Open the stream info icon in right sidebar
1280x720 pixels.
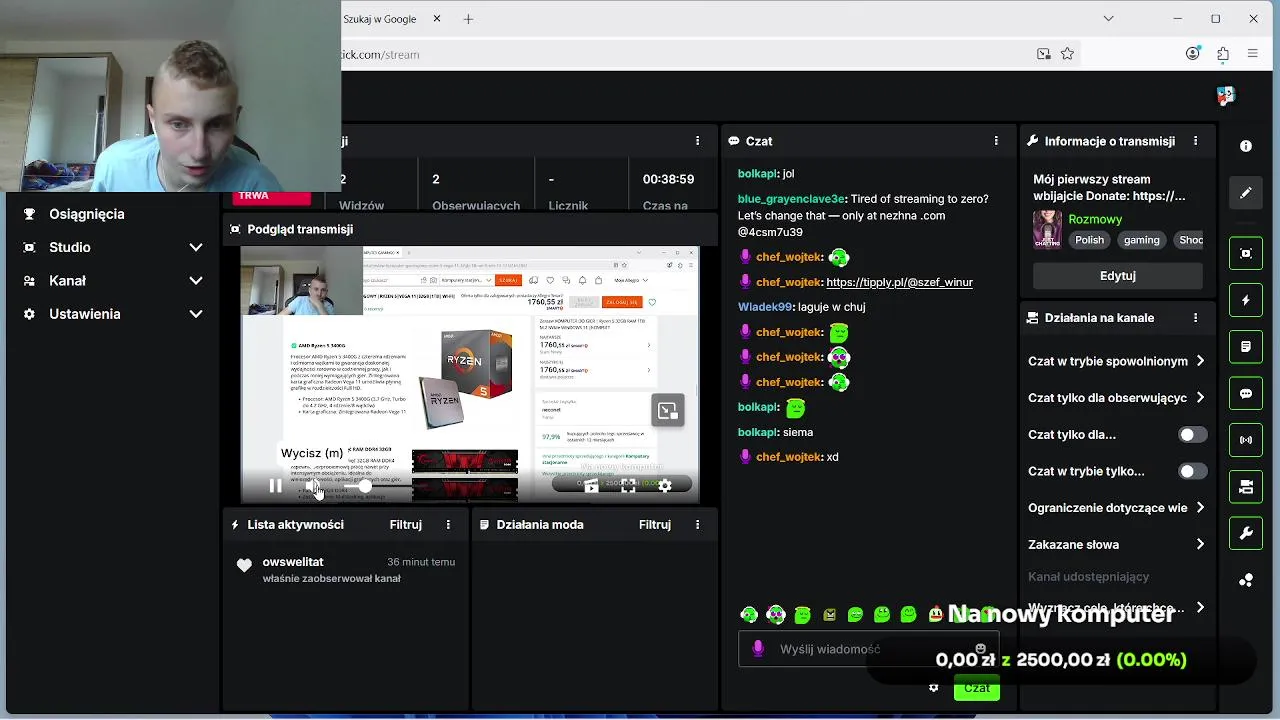[1246, 146]
